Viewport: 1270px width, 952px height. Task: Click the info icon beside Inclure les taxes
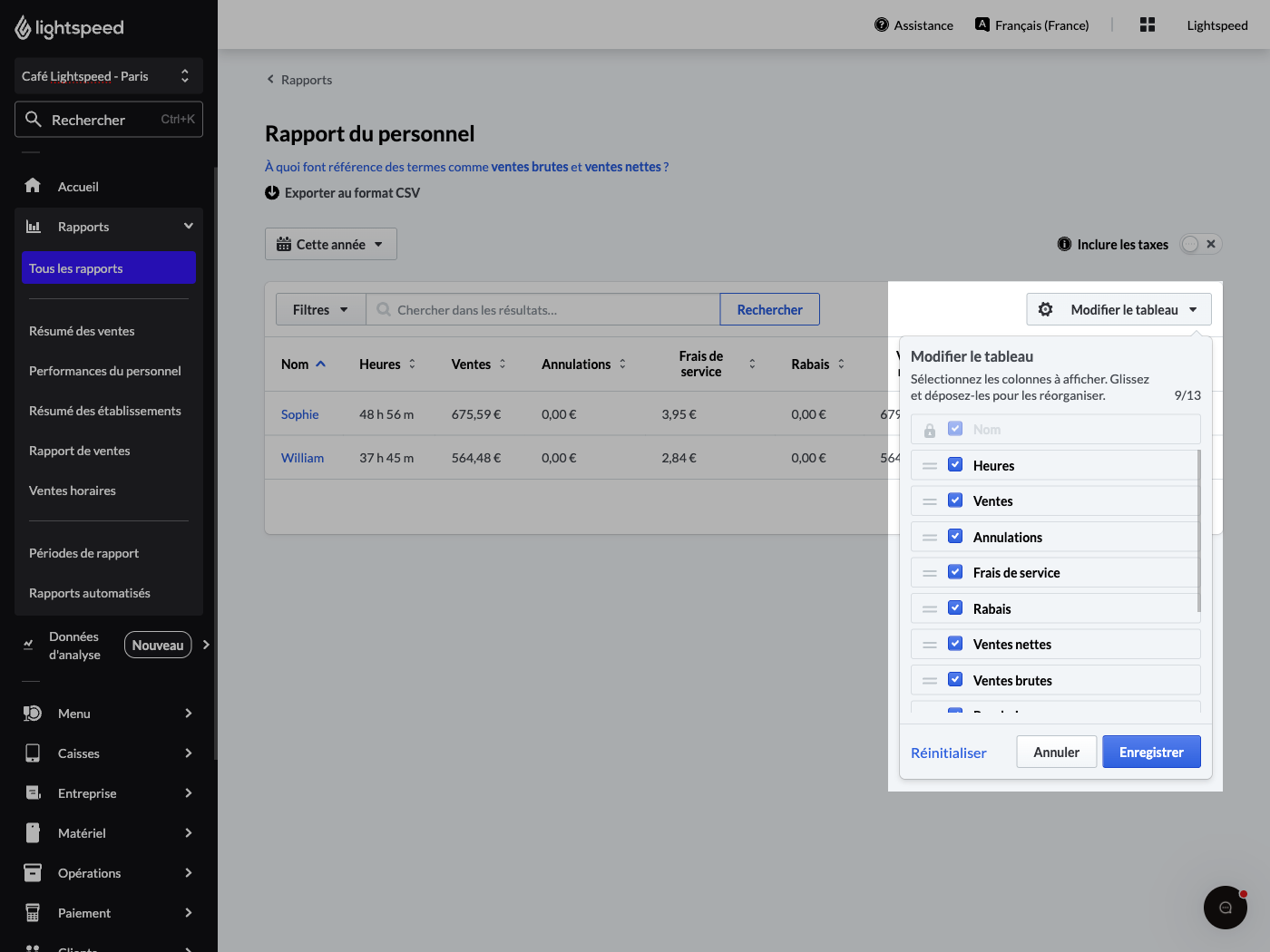1065,244
